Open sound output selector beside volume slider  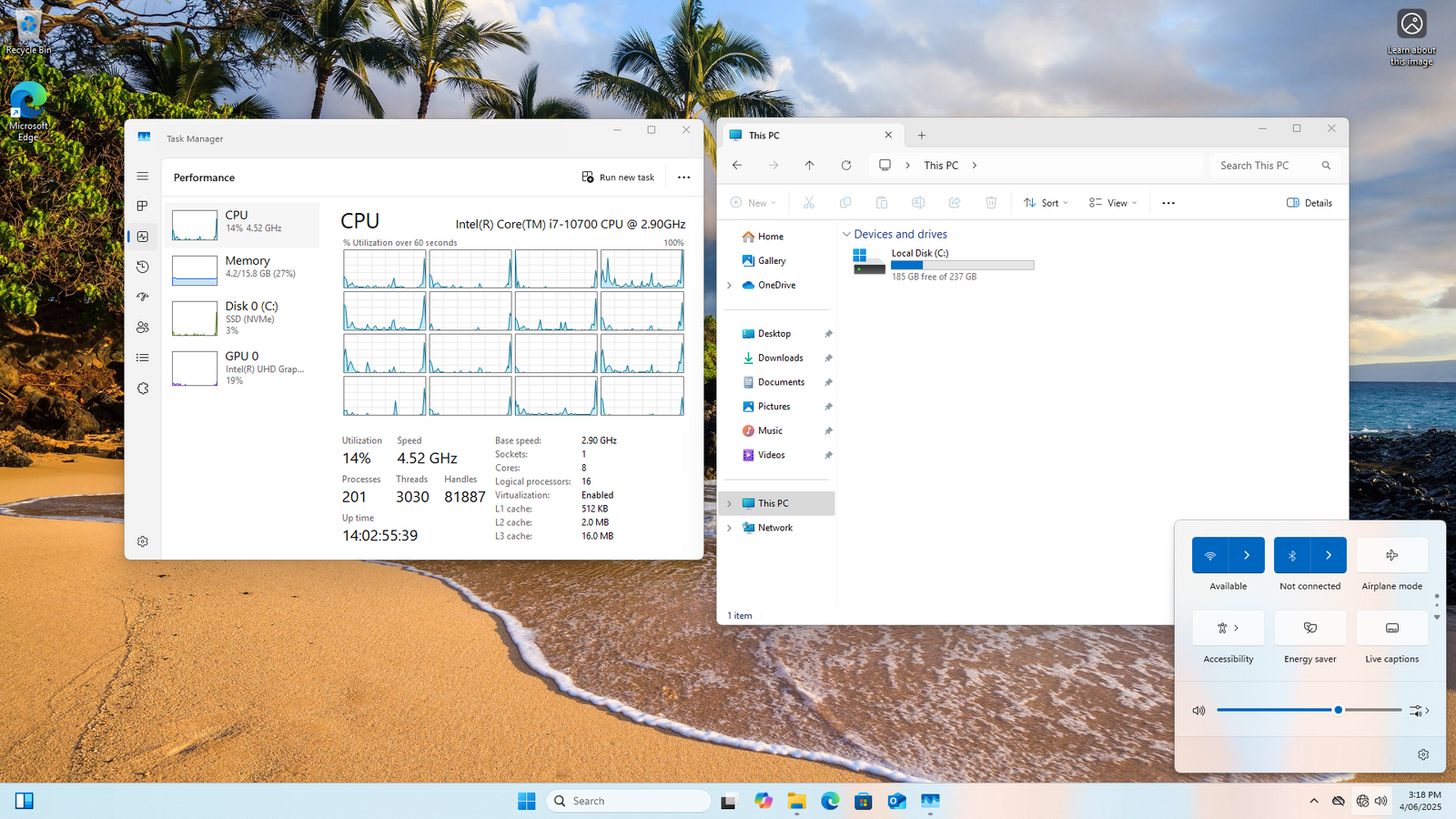coord(1420,711)
